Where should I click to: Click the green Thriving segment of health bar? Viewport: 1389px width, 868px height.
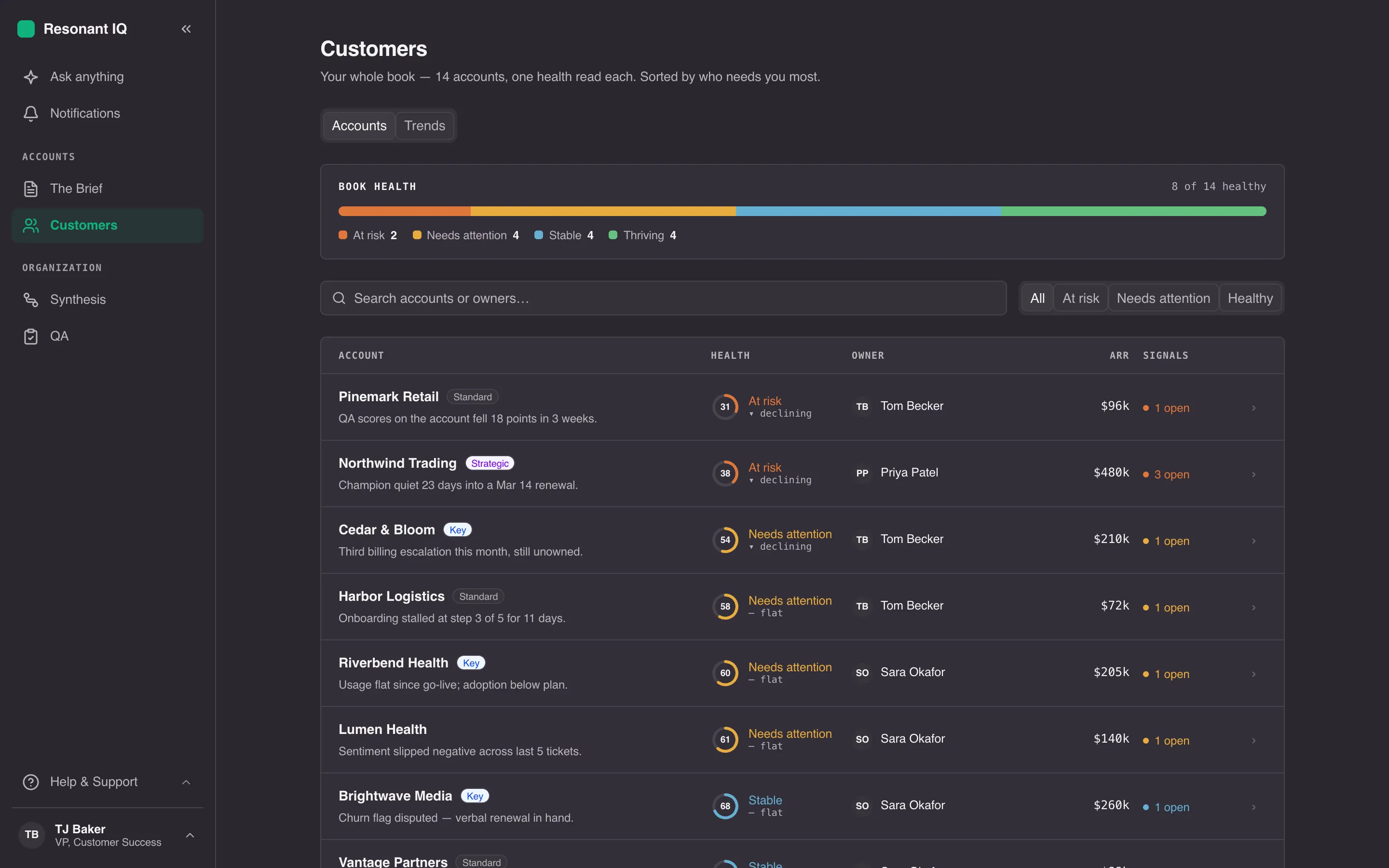pos(1133,211)
